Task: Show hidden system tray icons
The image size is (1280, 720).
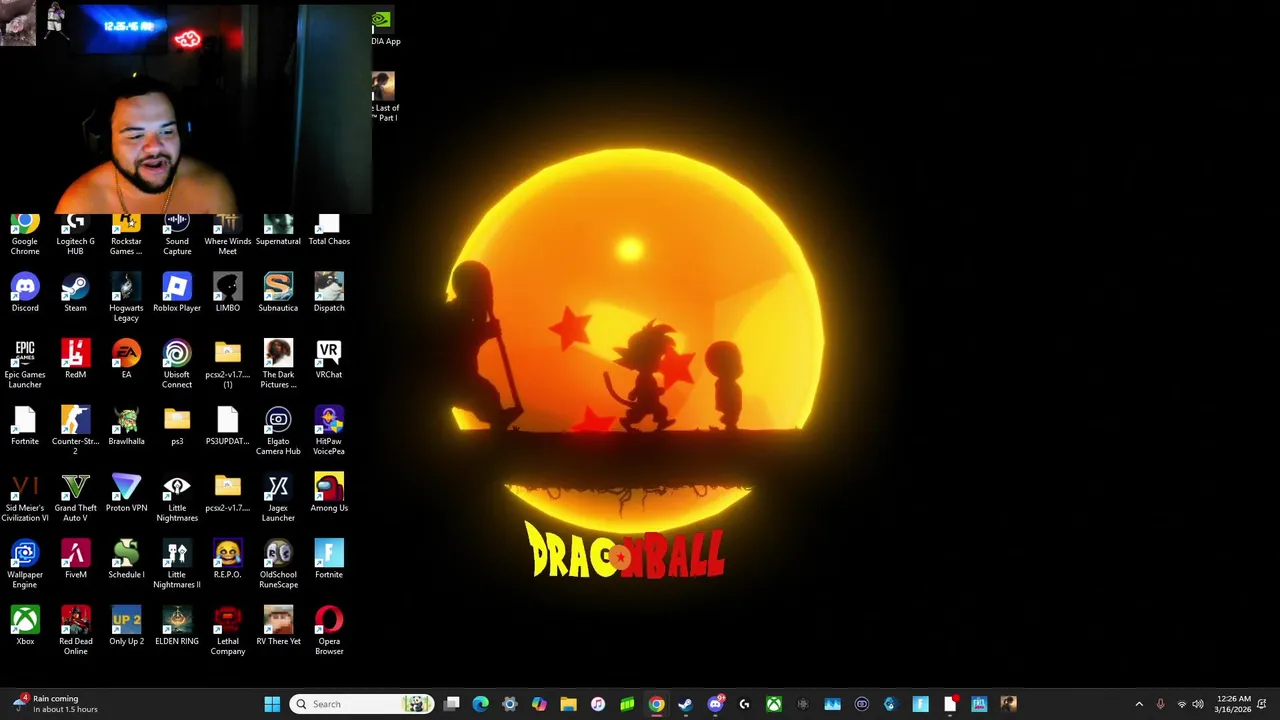Action: [x=1139, y=704]
